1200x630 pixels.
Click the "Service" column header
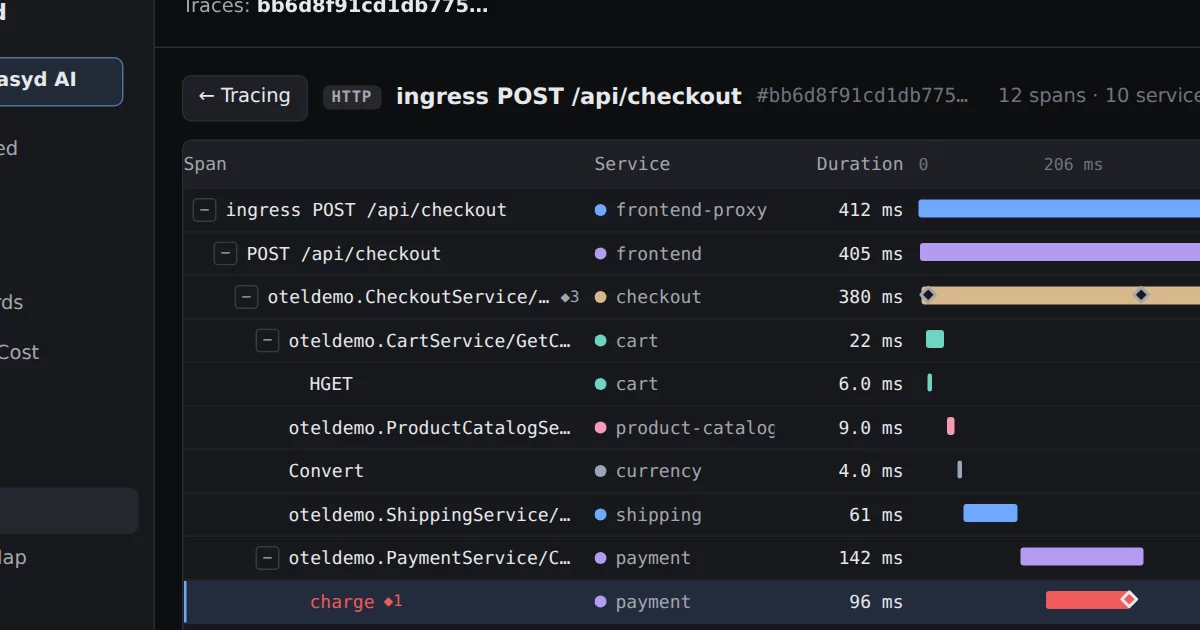(632, 164)
